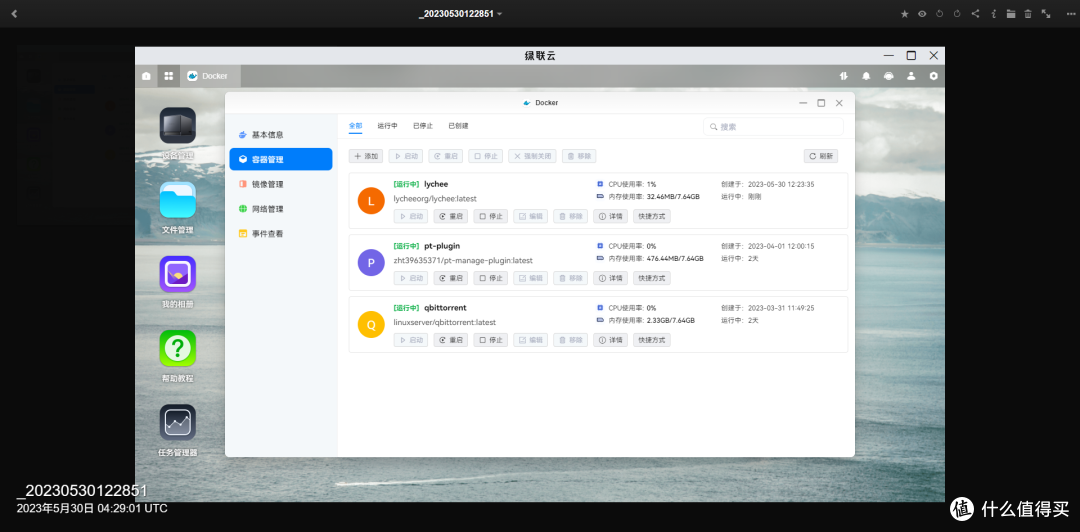Image resolution: width=1080 pixels, height=532 pixels.
Task: Stop the qbittorrent container with 停止
Action: pyautogui.click(x=490, y=340)
